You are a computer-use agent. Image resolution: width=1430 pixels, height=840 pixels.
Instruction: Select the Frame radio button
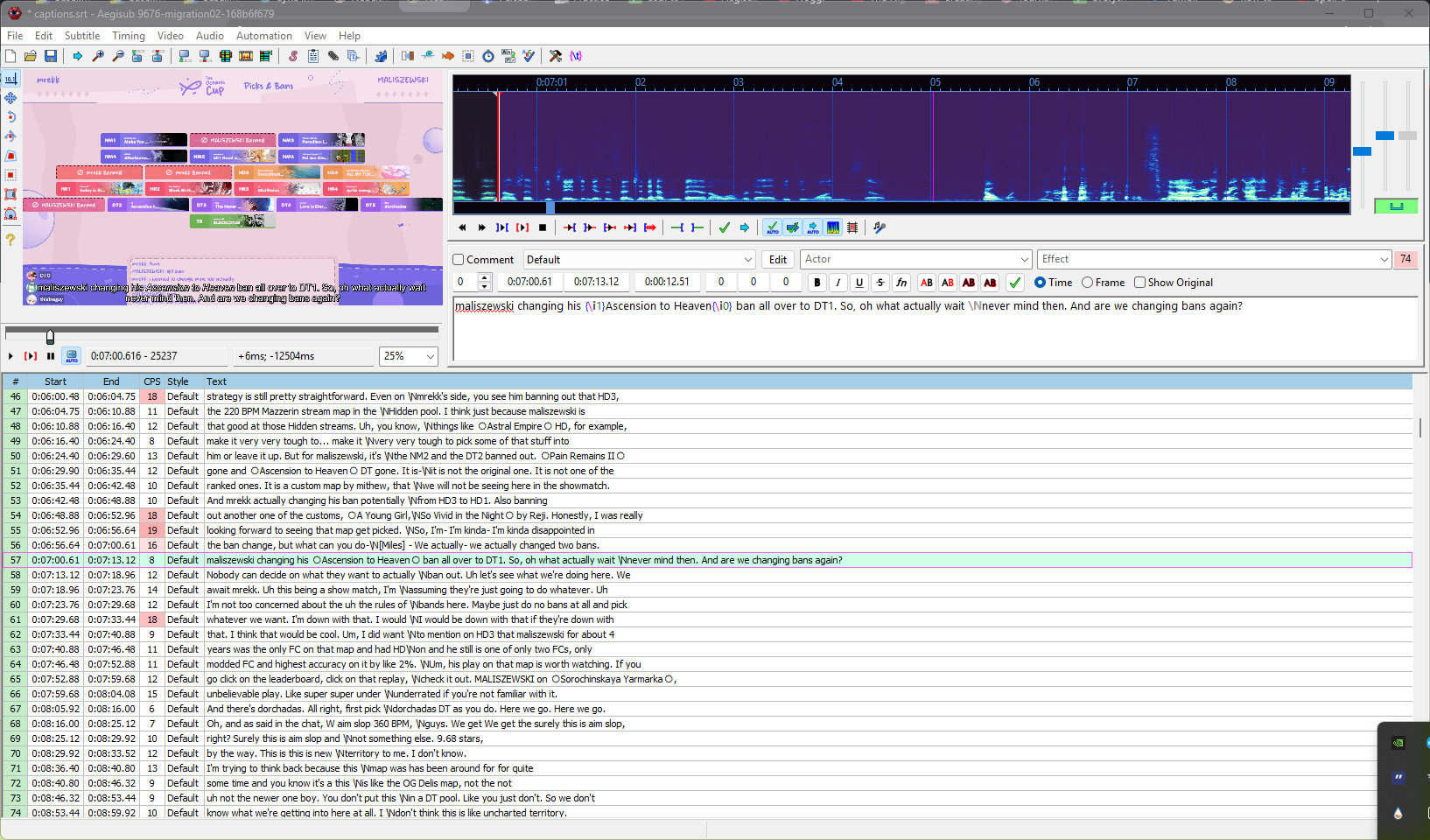click(x=1087, y=283)
